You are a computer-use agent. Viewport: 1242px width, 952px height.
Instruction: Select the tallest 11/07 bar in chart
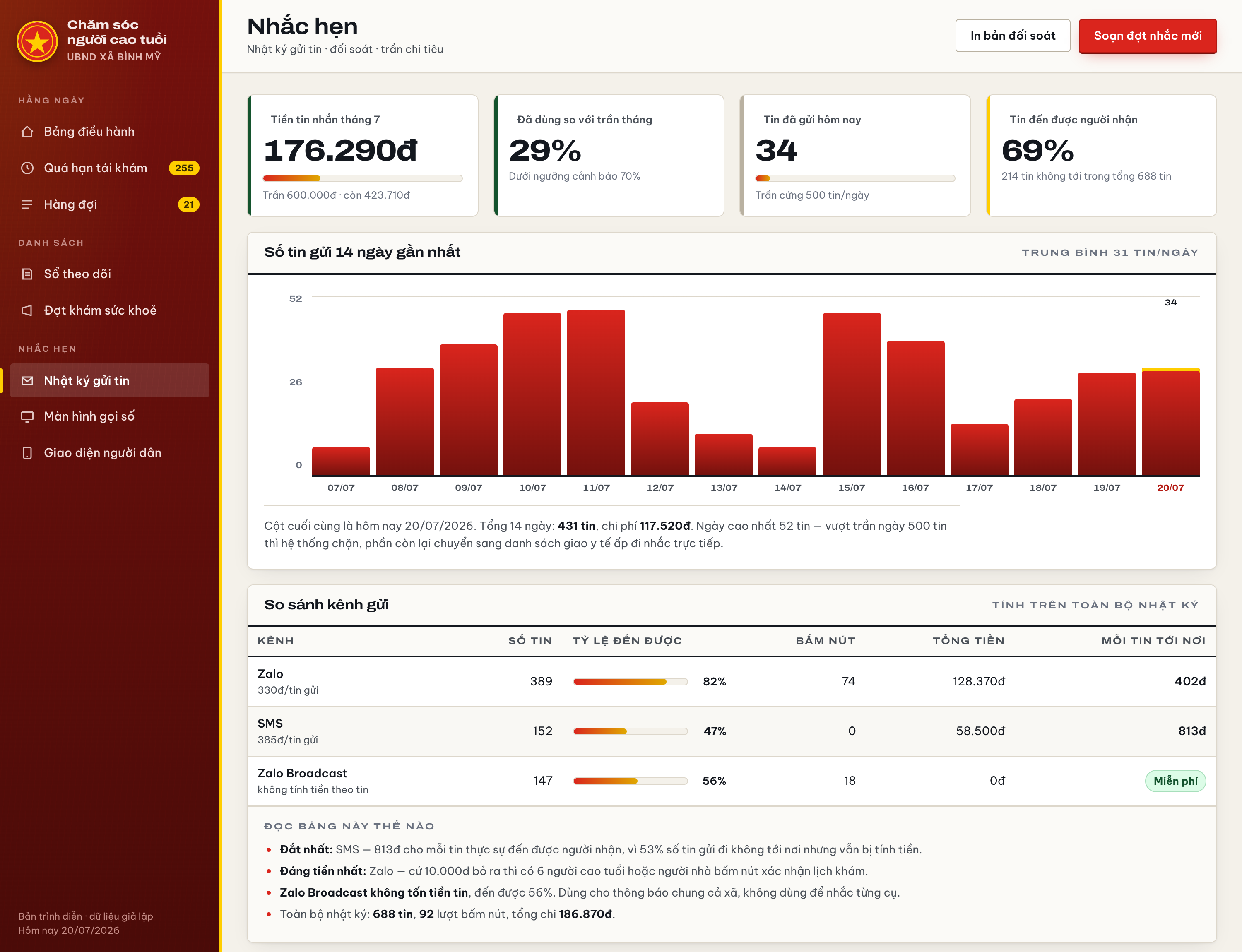coord(596,393)
